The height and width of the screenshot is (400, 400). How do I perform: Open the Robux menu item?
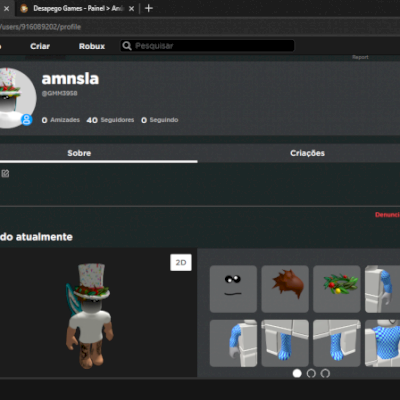point(92,46)
